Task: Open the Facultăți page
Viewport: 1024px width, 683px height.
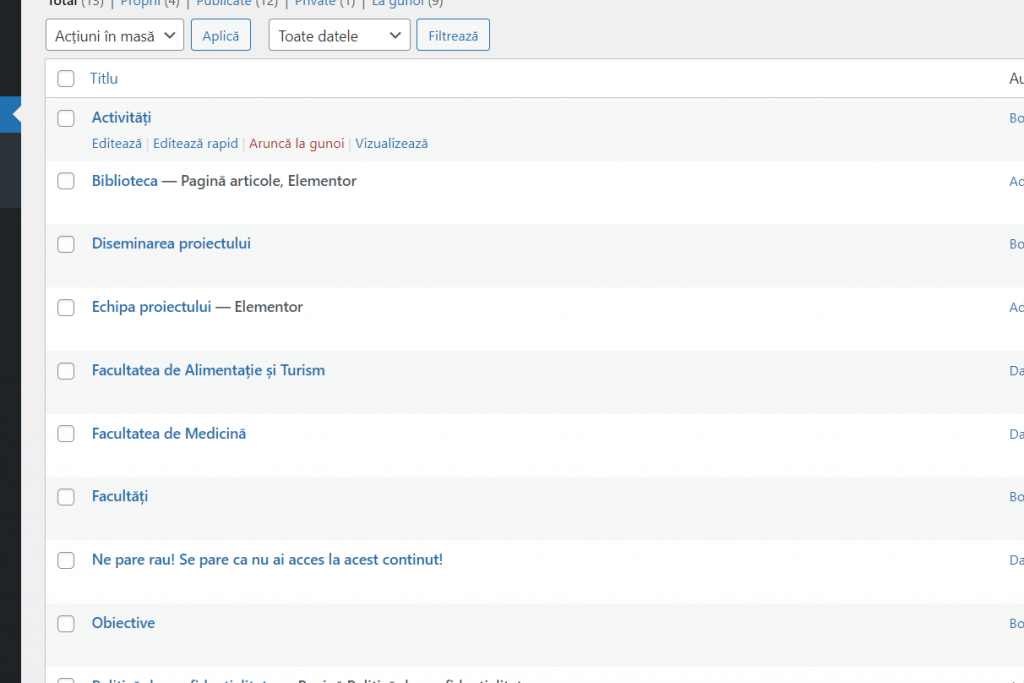Action: [x=119, y=497]
